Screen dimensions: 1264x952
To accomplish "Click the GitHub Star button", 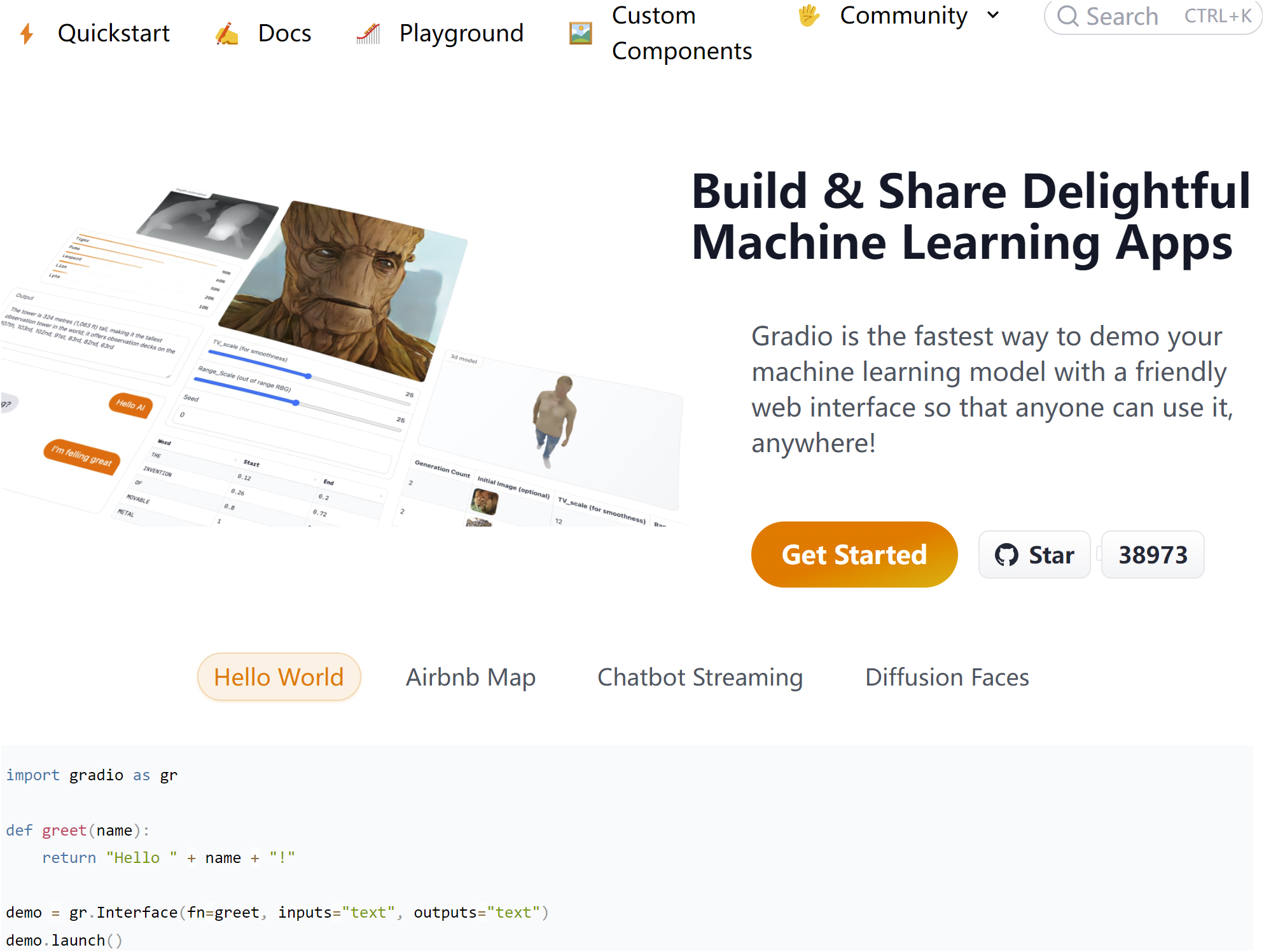I will pos(1034,555).
